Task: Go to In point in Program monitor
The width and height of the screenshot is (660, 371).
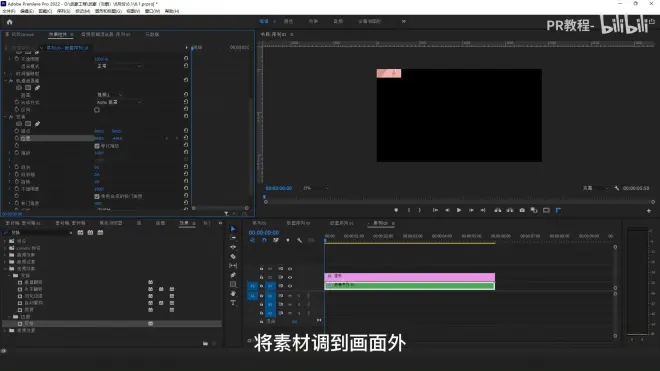Action: 435,210
